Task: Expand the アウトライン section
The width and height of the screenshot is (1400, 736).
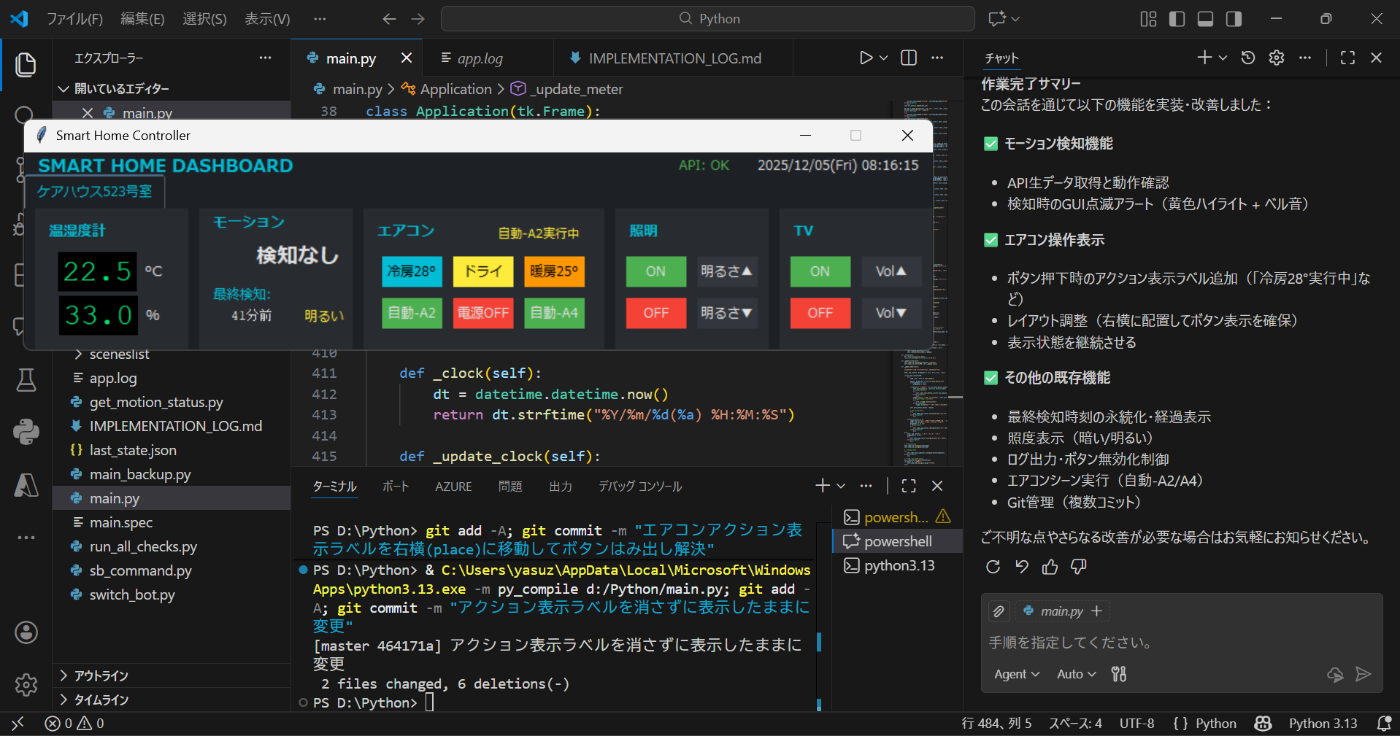Action: coord(100,675)
